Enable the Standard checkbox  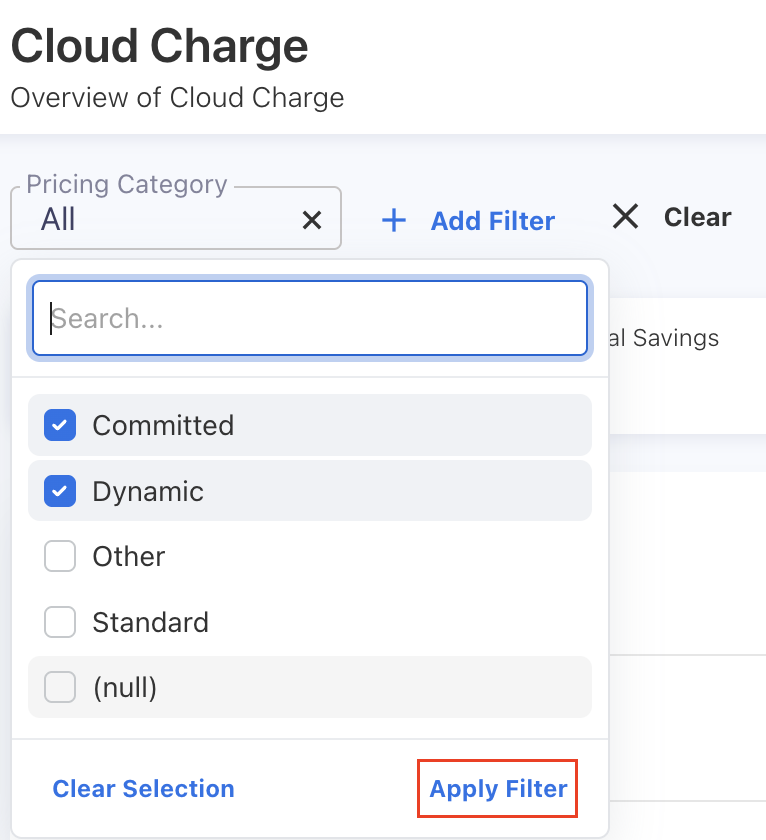click(x=60, y=623)
